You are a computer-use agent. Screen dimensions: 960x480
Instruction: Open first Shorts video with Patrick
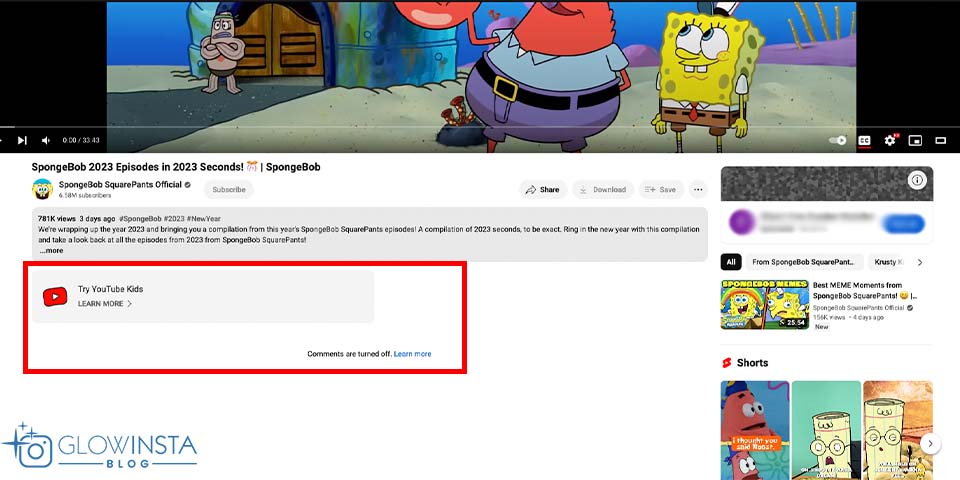(x=755, y=430)
